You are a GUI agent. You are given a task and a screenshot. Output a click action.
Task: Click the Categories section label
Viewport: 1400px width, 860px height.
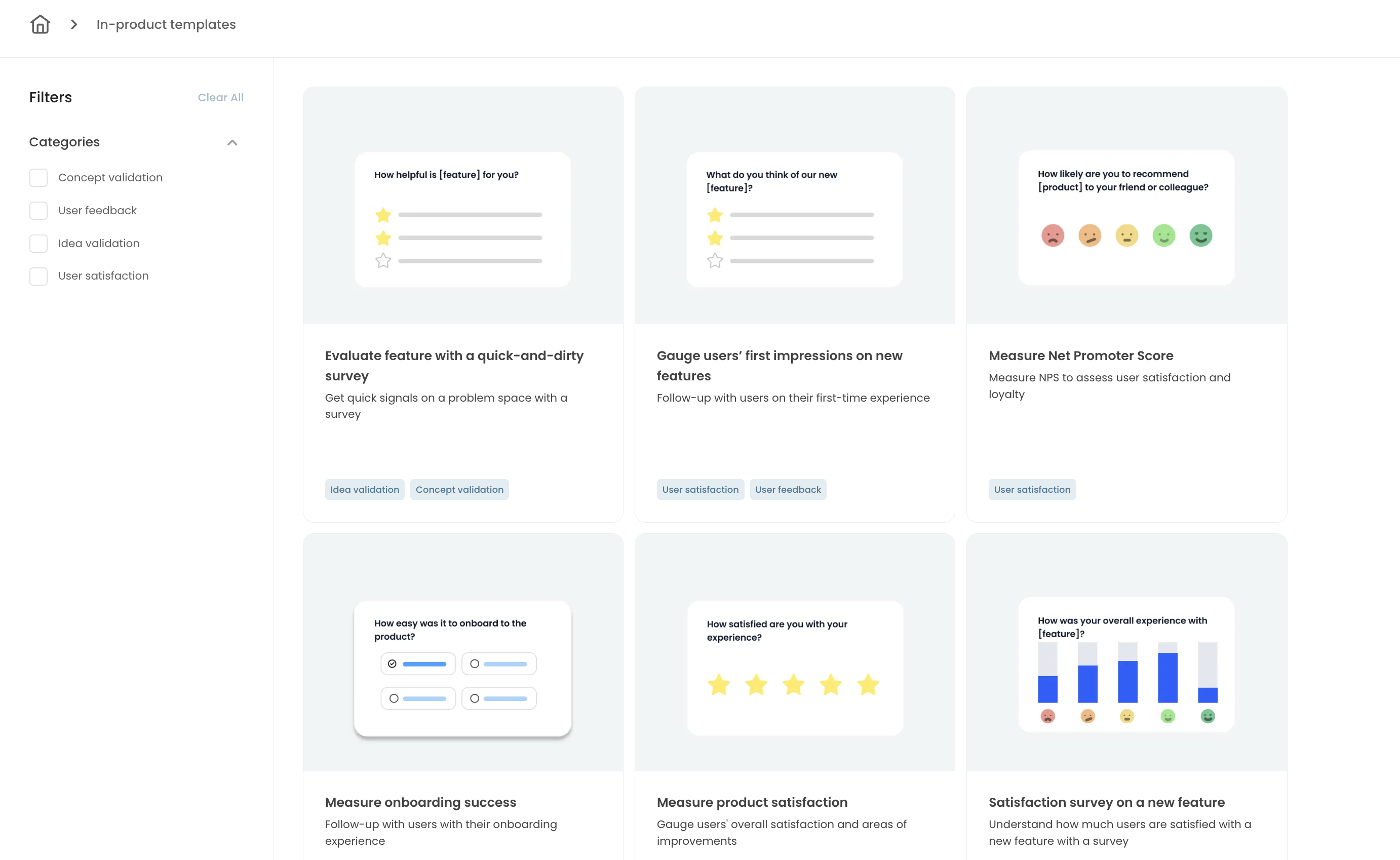click(x=64, y=142)
